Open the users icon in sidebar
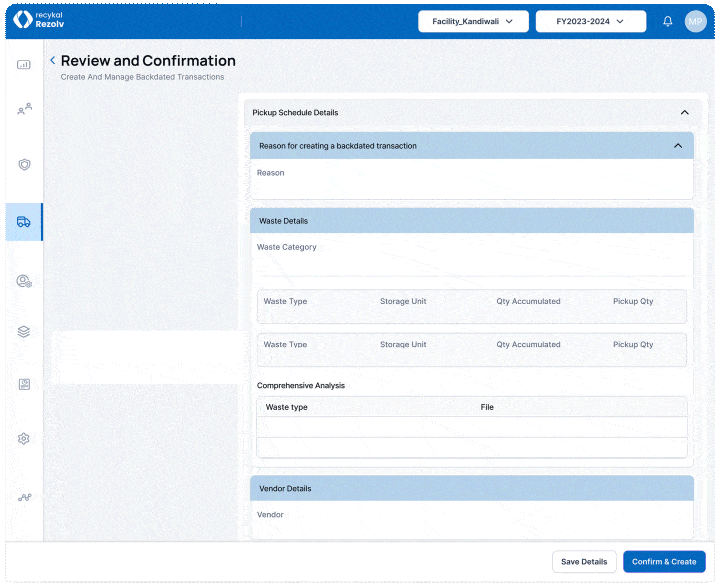The image size is (723, 588). [x=24, y=109]
